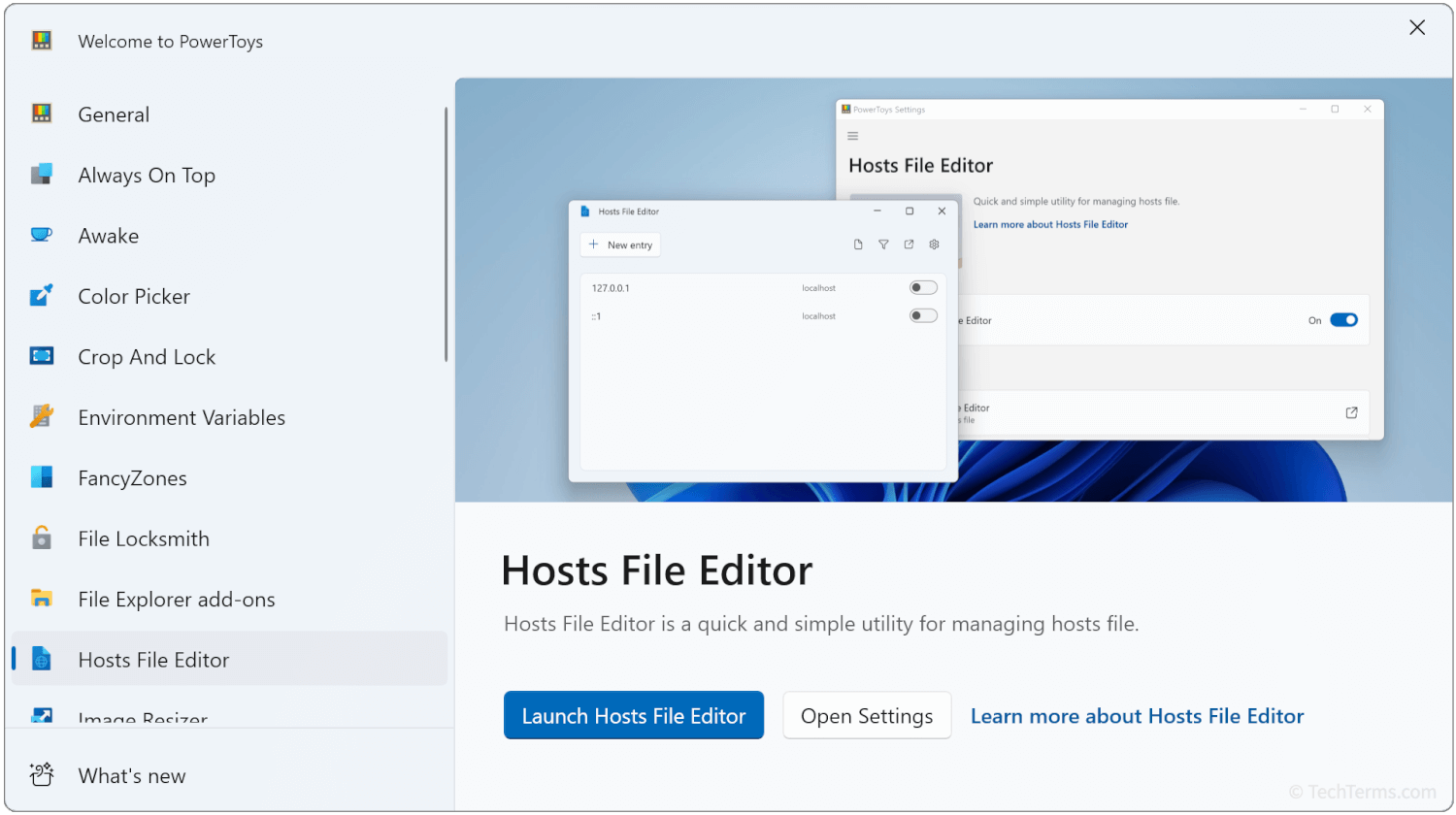This screenshot has height=815, width=1456.
Task: Toggle the ::1 localhost entry switch
Action: coord(923,315)
